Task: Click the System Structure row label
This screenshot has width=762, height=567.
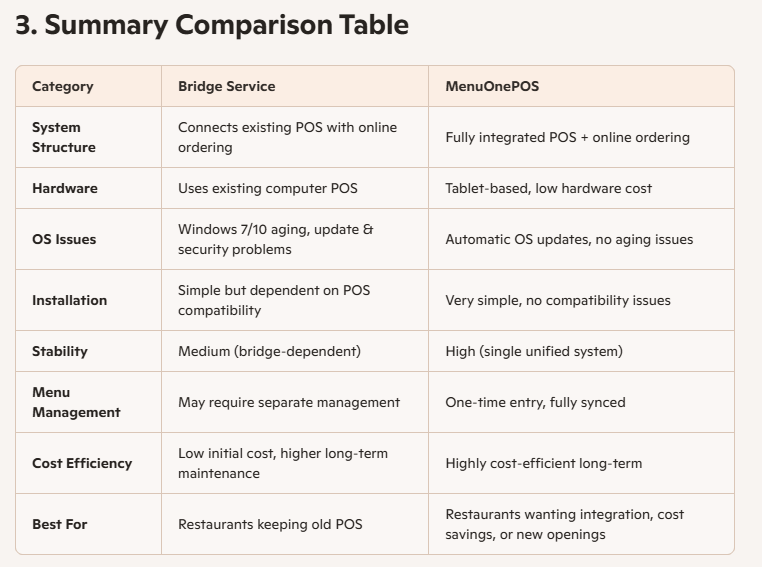Action: [x=64, y=137]
